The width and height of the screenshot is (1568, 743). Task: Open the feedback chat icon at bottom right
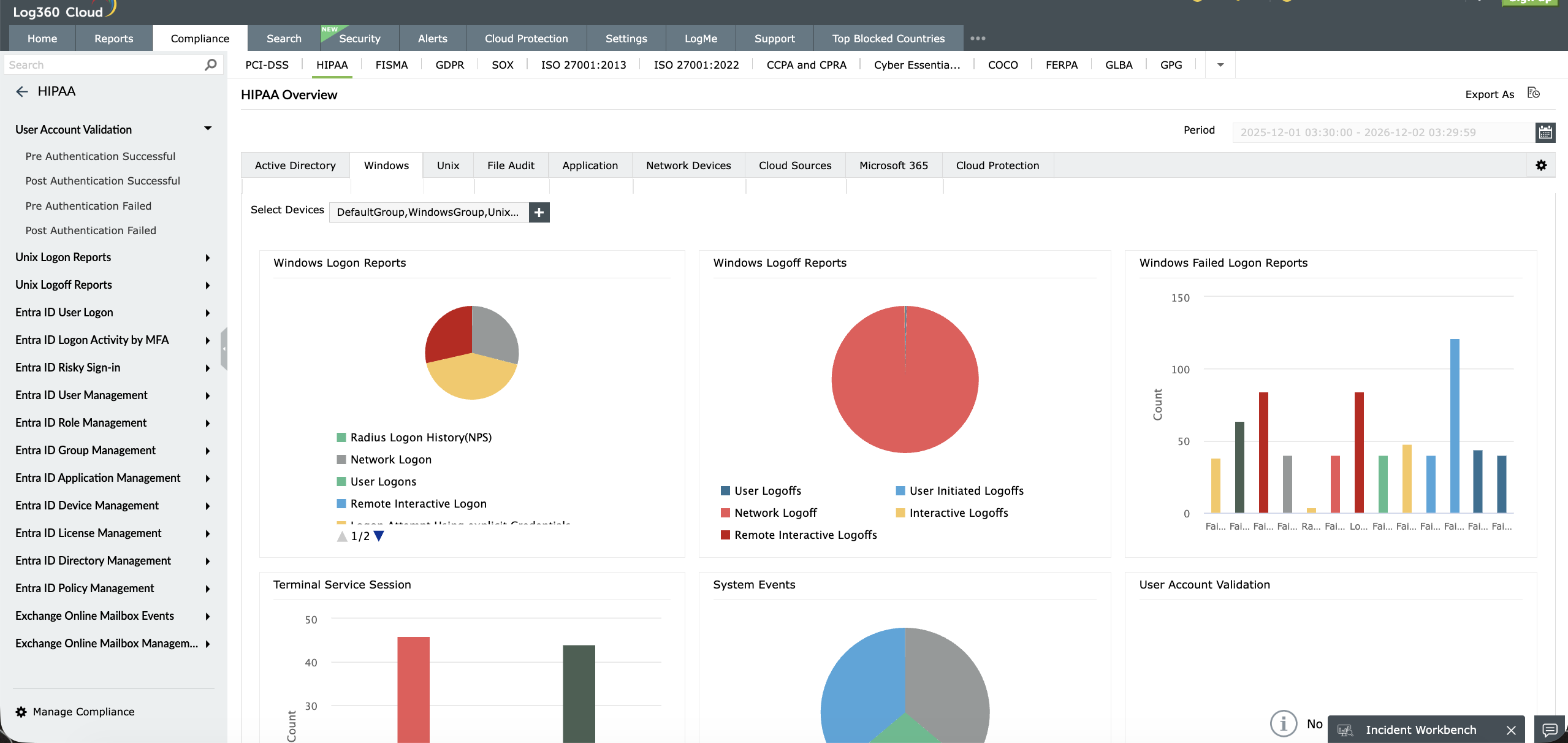coord(1551,730)
